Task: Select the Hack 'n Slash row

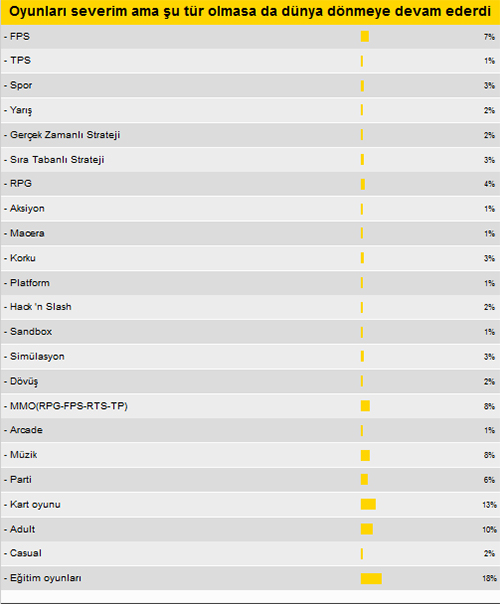Action: coord(250,307)
